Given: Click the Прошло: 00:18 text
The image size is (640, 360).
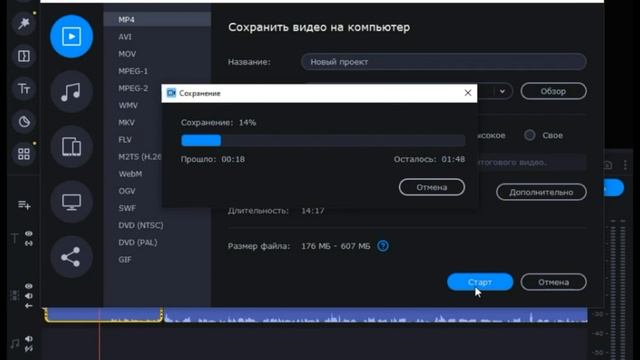Looking at the screenshot, I should (213, 159).
